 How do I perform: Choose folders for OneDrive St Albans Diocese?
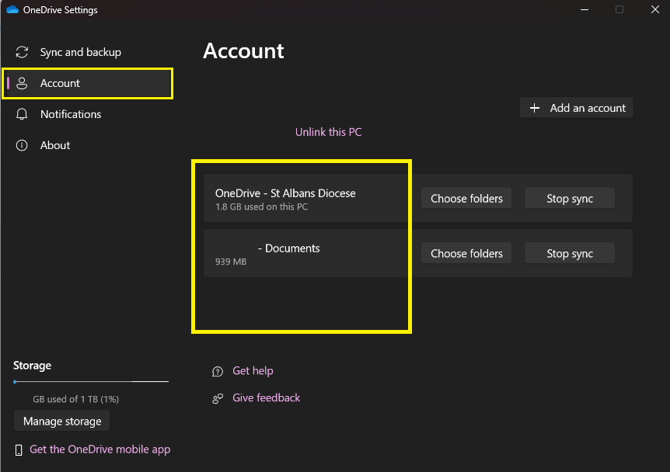(x=466, y=199)
